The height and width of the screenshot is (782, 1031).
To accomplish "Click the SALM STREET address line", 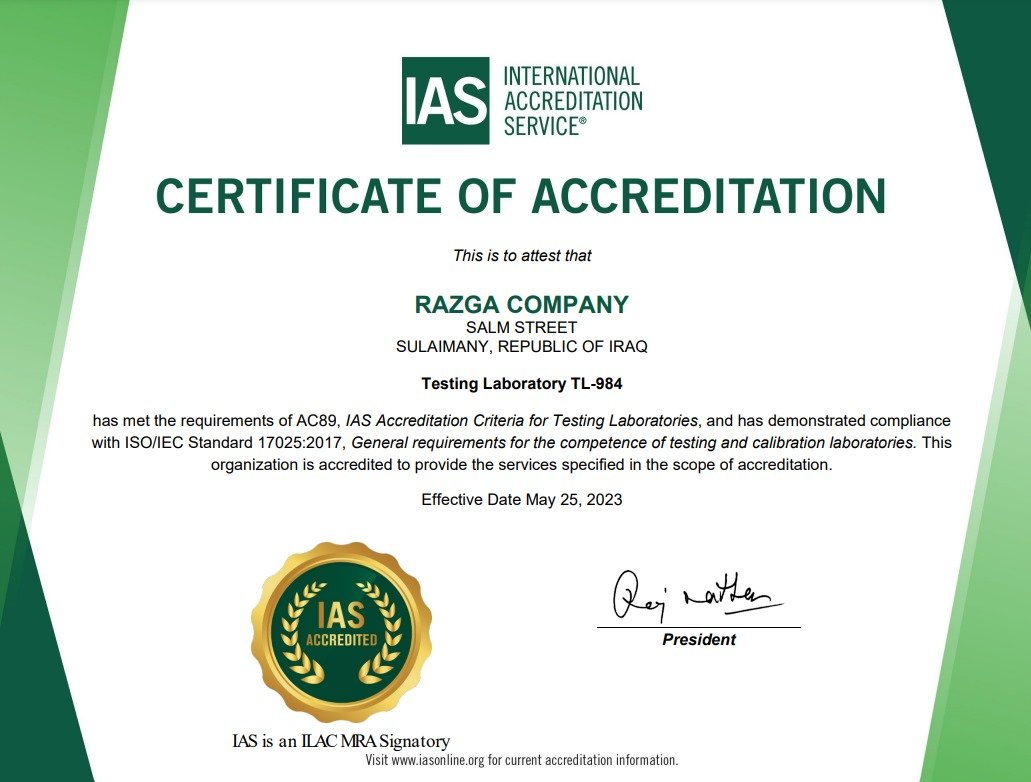I will click(x=521, y=327).
